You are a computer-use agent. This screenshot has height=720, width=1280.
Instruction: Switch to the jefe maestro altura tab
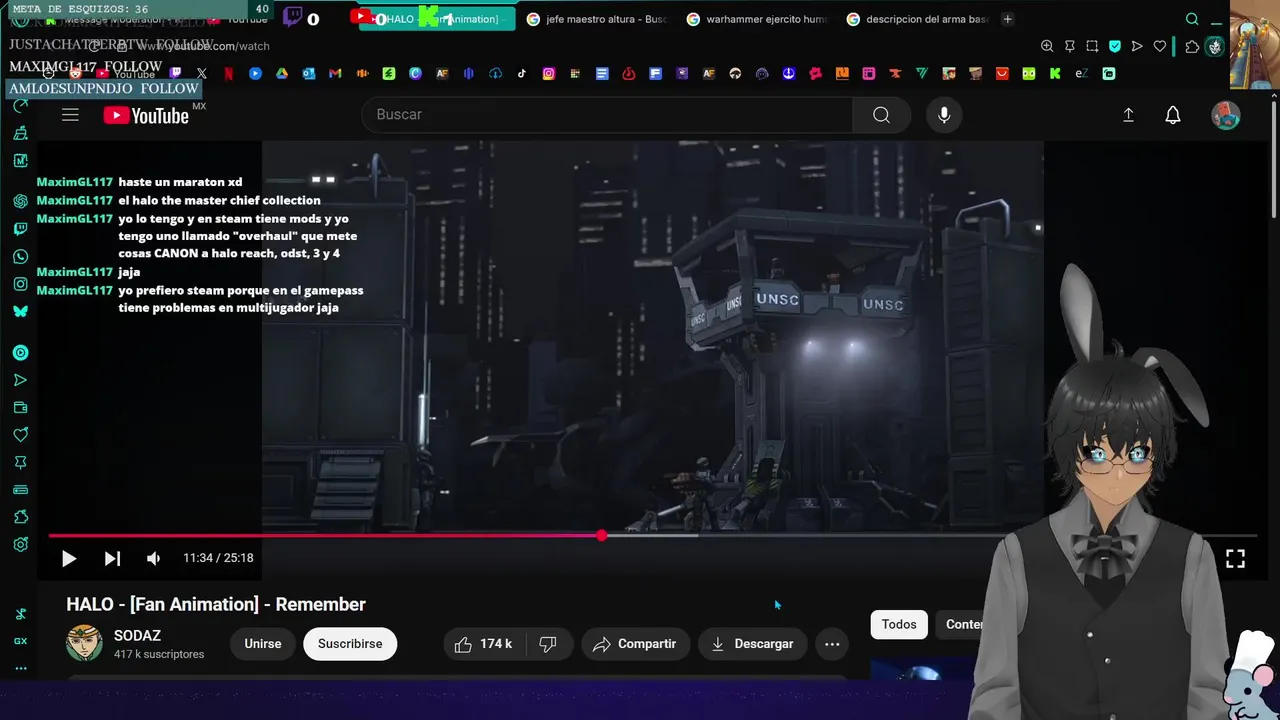point(597,19)
